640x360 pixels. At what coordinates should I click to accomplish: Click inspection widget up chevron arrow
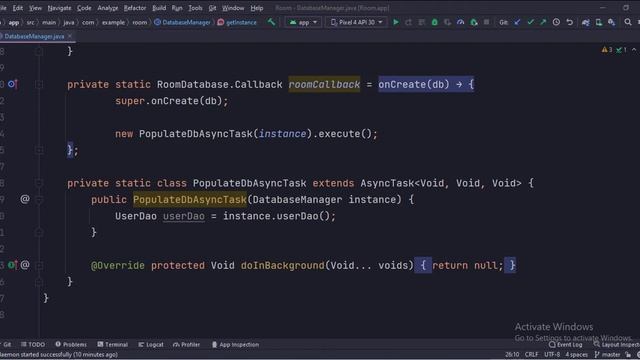(634, 50)
